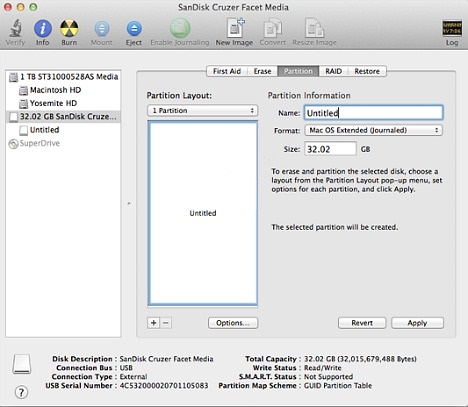Click the partition Name field
The height and width of the screenshot is (407, 468).
374,113
